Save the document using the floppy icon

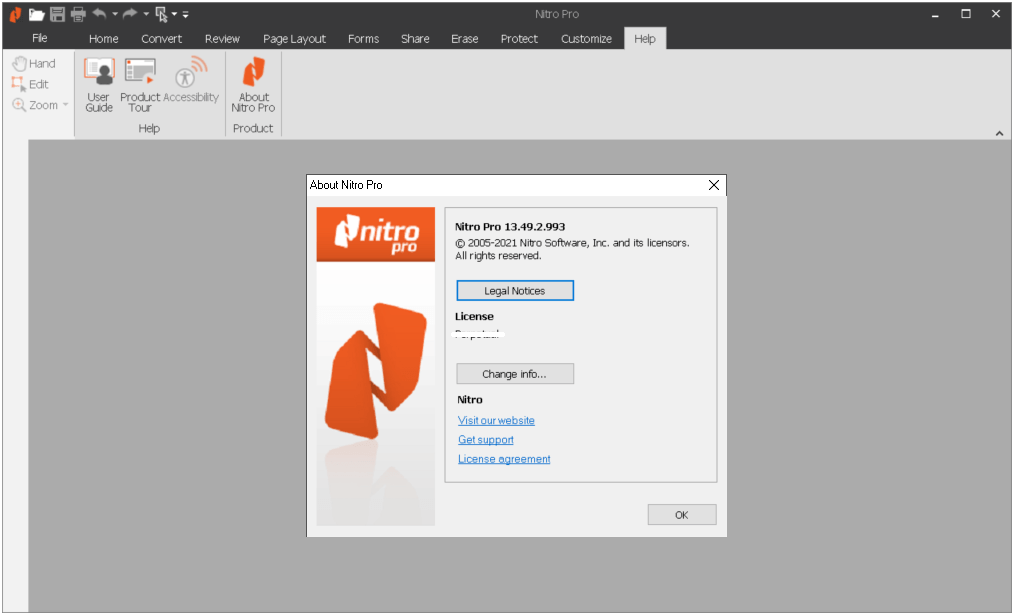pyautogui.click(x=57, y=14)
